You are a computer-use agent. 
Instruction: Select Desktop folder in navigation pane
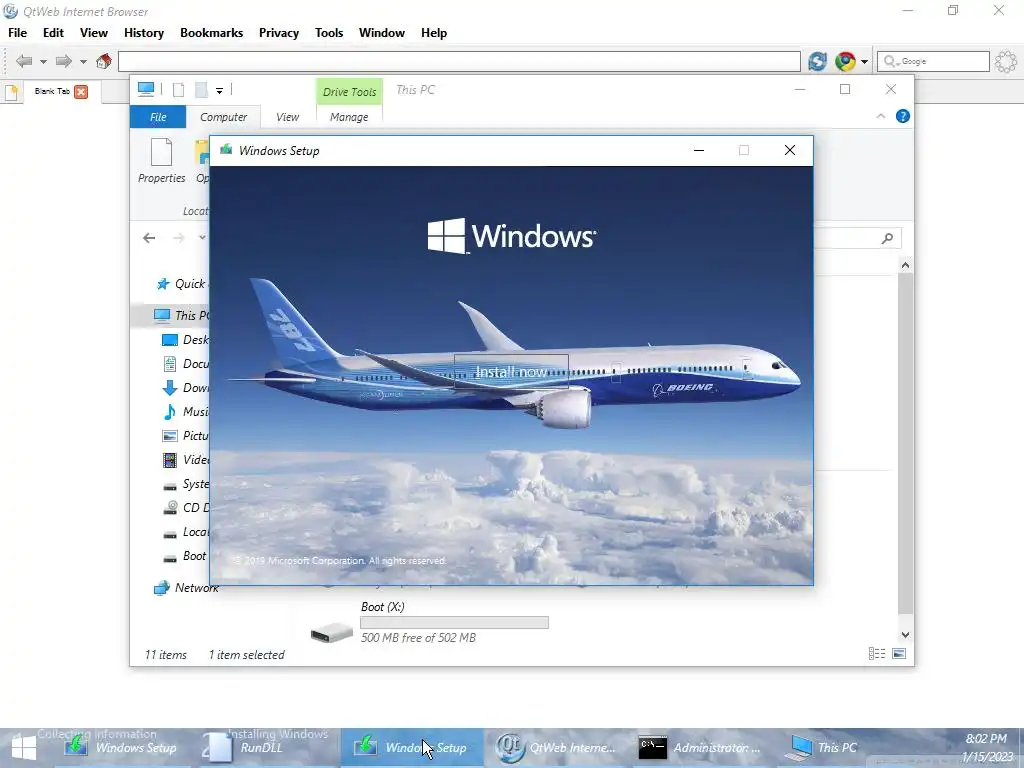coord(185,340)
